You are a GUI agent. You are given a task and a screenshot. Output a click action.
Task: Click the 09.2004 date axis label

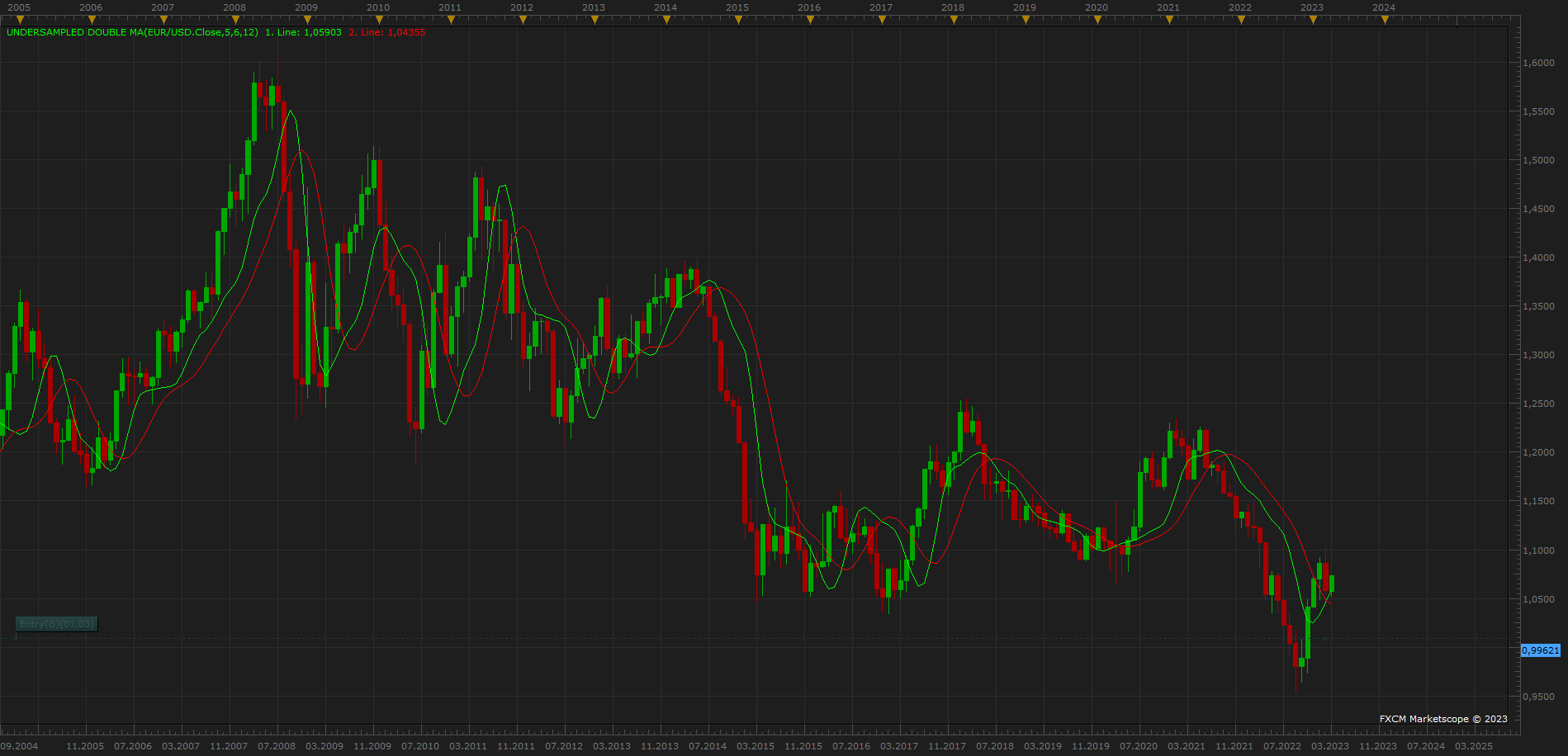[19, 746]
